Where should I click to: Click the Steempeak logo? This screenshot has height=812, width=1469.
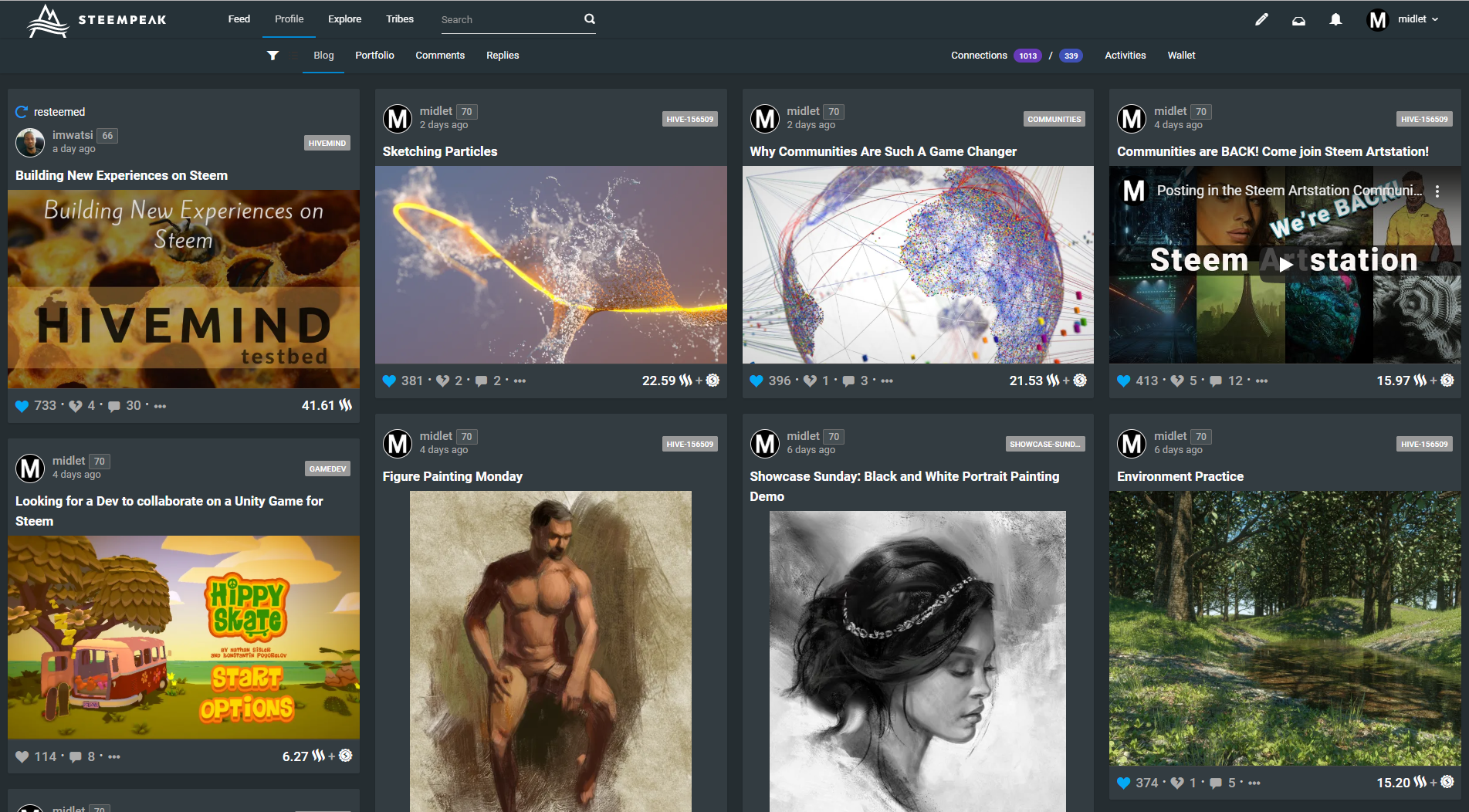[96, 20]
